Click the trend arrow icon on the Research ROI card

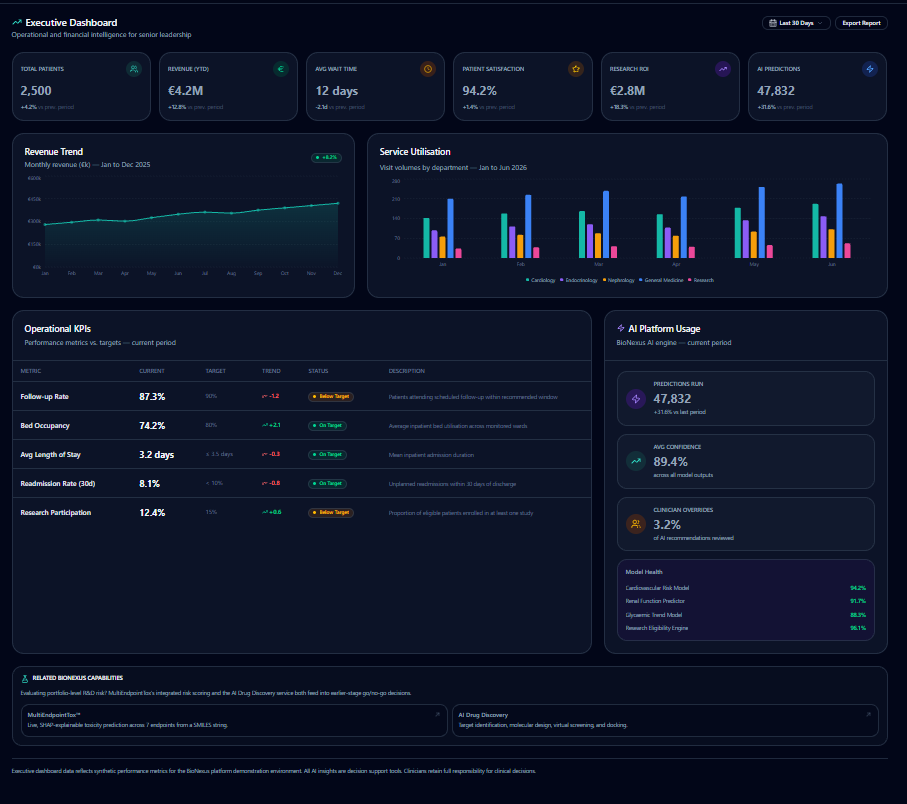pos(722,69)
